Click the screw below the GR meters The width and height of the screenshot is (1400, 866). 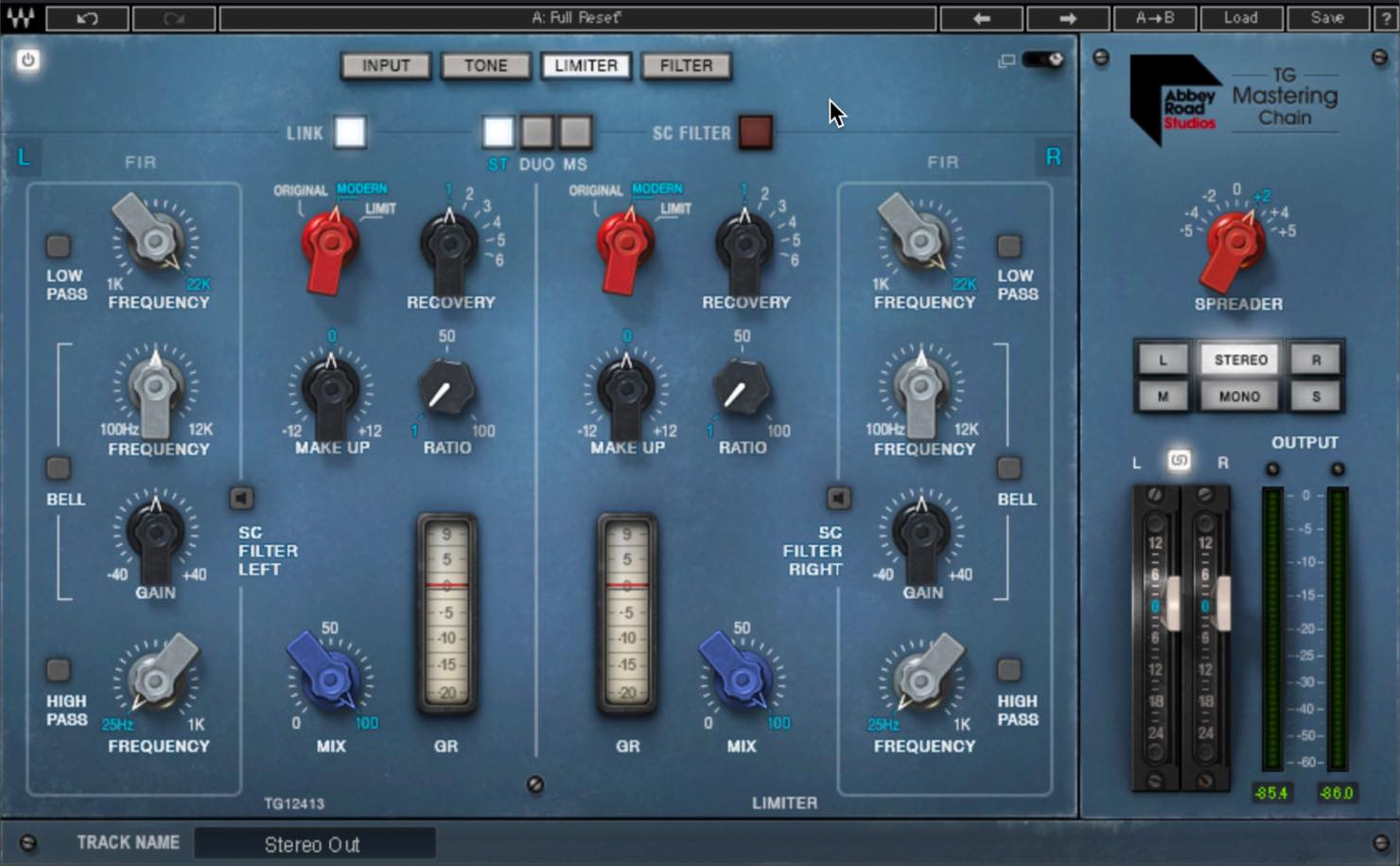click(534, 785)
